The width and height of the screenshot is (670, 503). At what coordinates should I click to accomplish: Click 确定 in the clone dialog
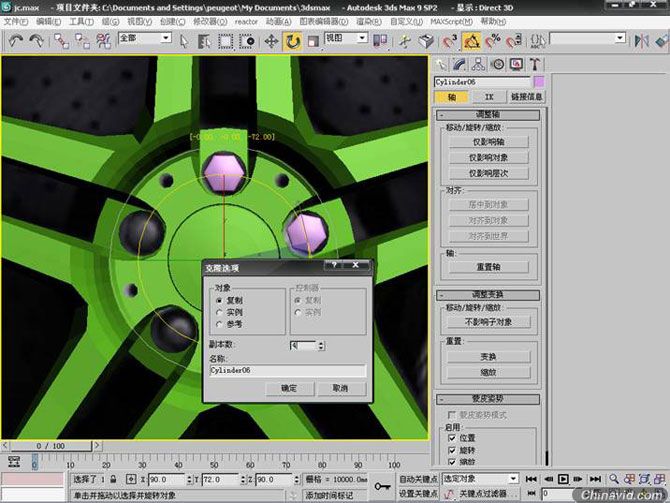289,388
